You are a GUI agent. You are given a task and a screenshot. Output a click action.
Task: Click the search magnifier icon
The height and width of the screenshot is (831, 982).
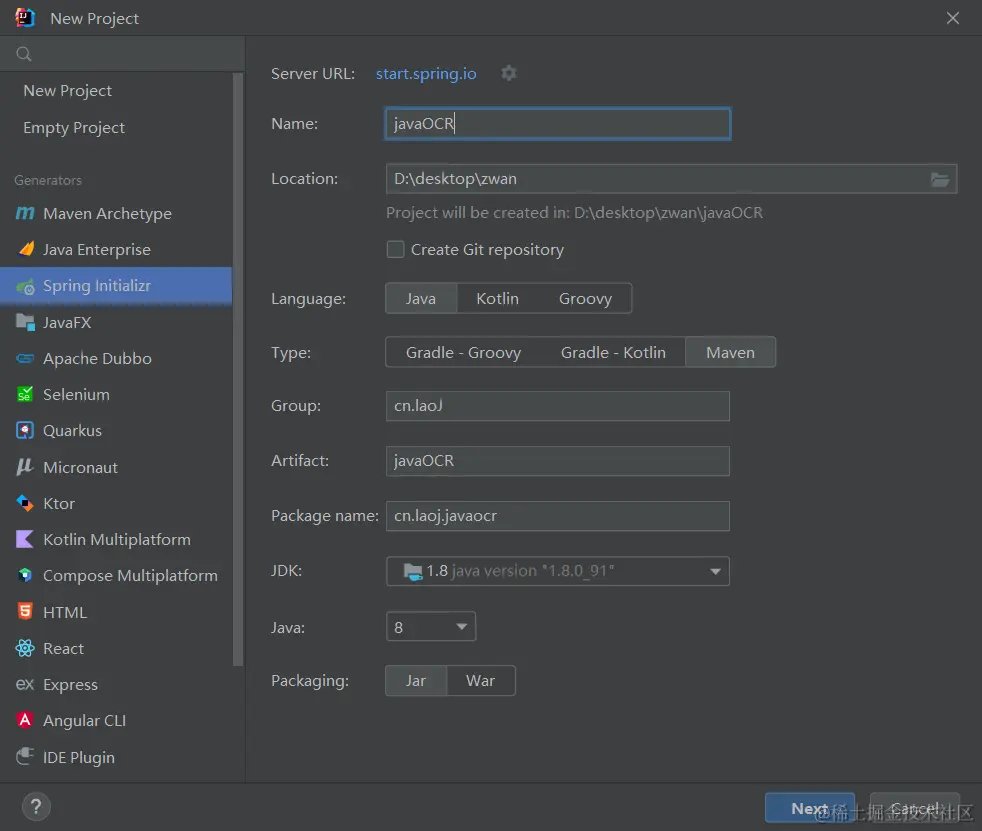(24, 54)
